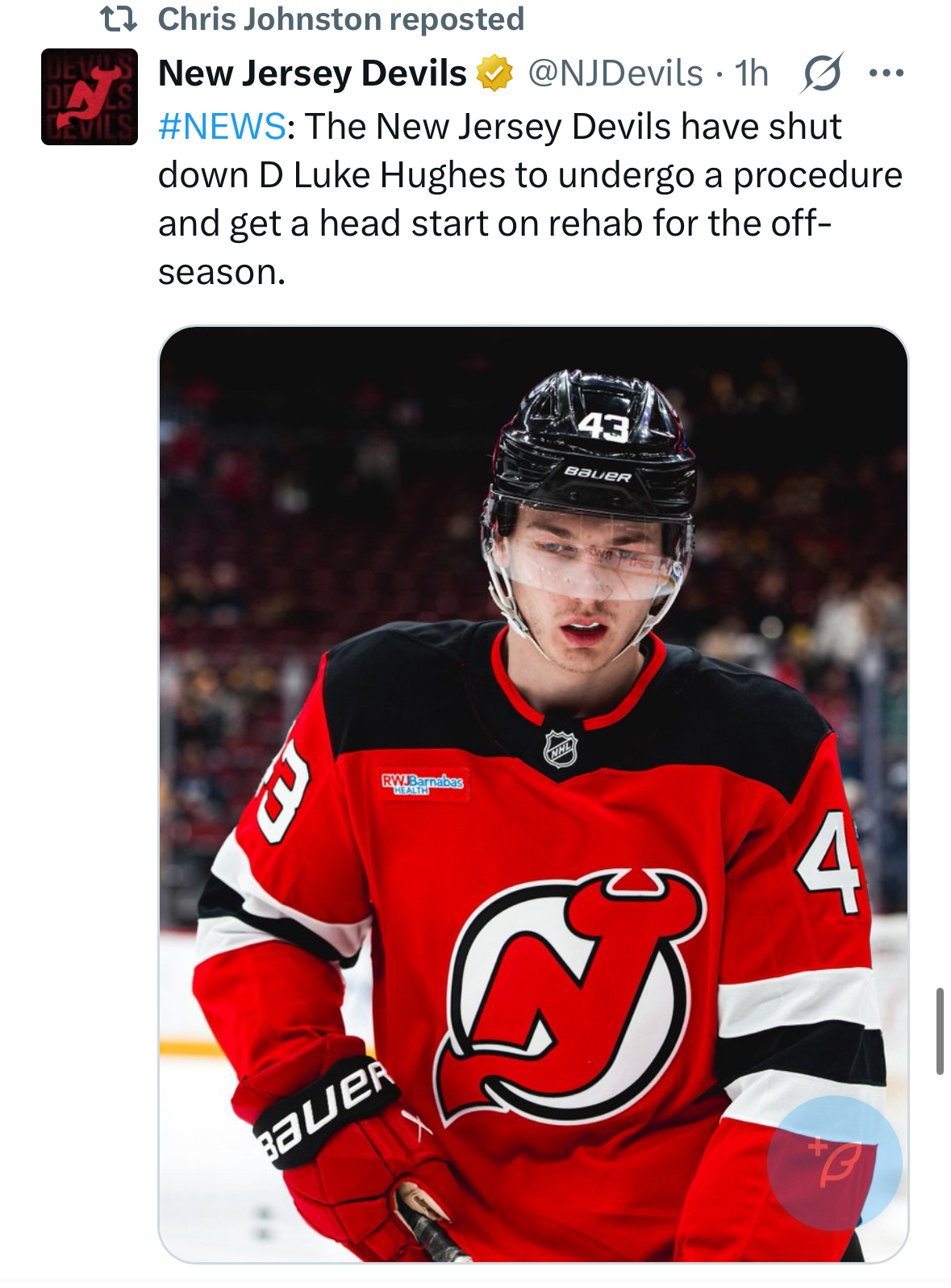
Task: Open the three-dot more options menu
Action: tap(886, 73)
